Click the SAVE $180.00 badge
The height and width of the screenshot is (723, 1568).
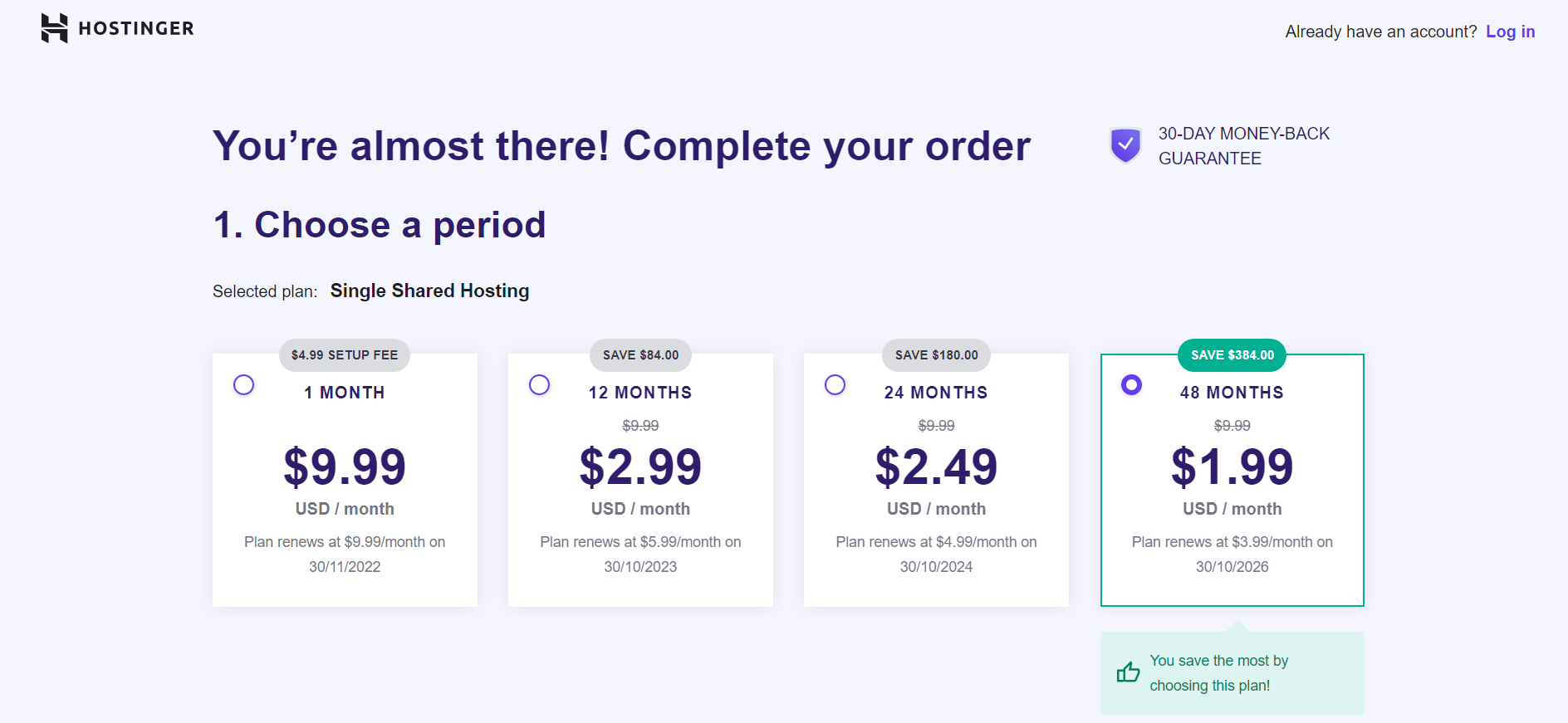pos(936,354)
